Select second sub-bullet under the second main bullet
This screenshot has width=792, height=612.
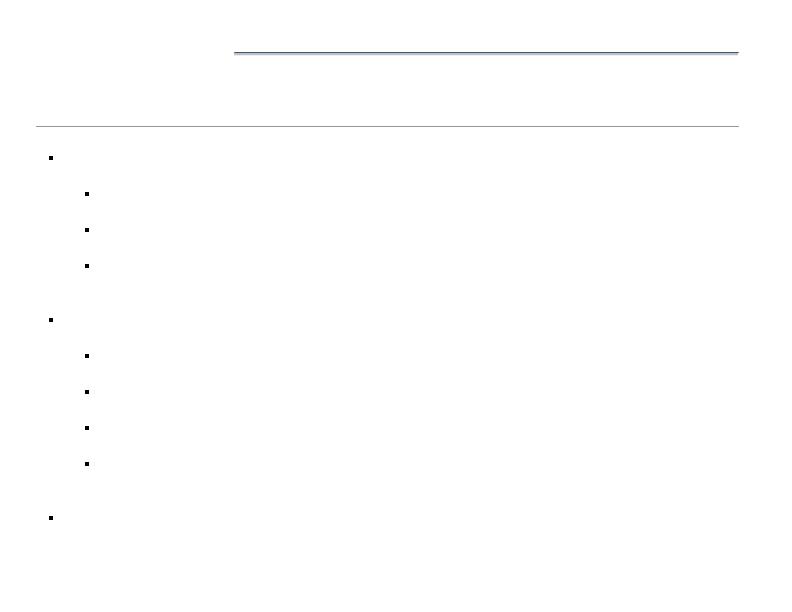coord(88,392)
